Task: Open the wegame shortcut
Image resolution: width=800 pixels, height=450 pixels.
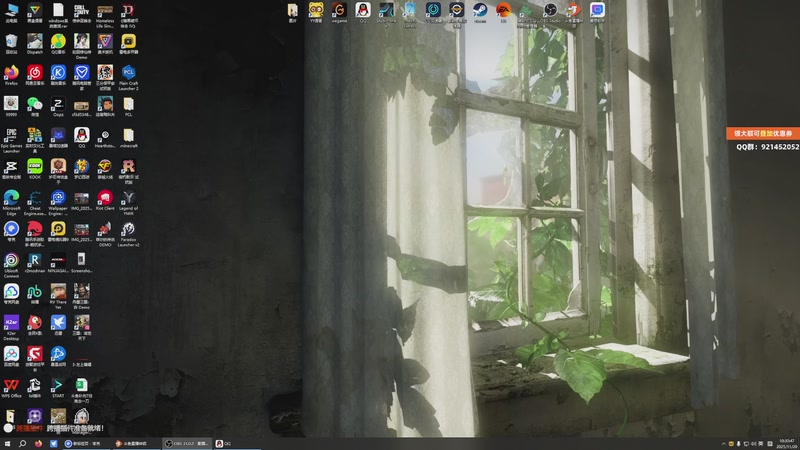Action: (339, 12)
